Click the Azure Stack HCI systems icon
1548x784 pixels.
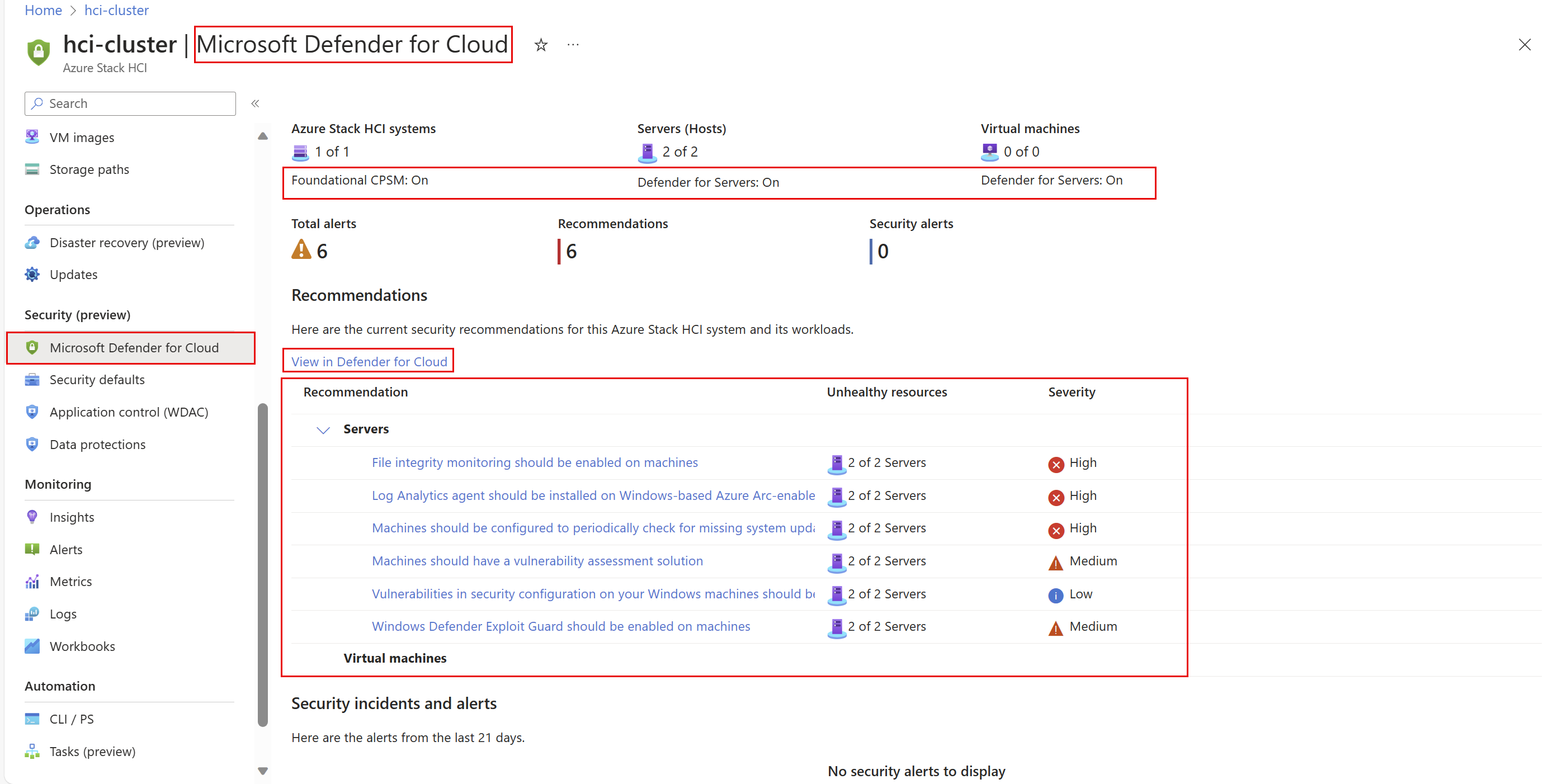pyautogui.click(x=300, y=153)
